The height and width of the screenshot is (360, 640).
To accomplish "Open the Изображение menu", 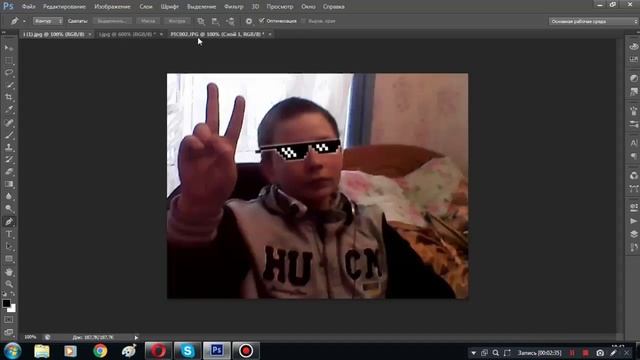I will (112, 7).
